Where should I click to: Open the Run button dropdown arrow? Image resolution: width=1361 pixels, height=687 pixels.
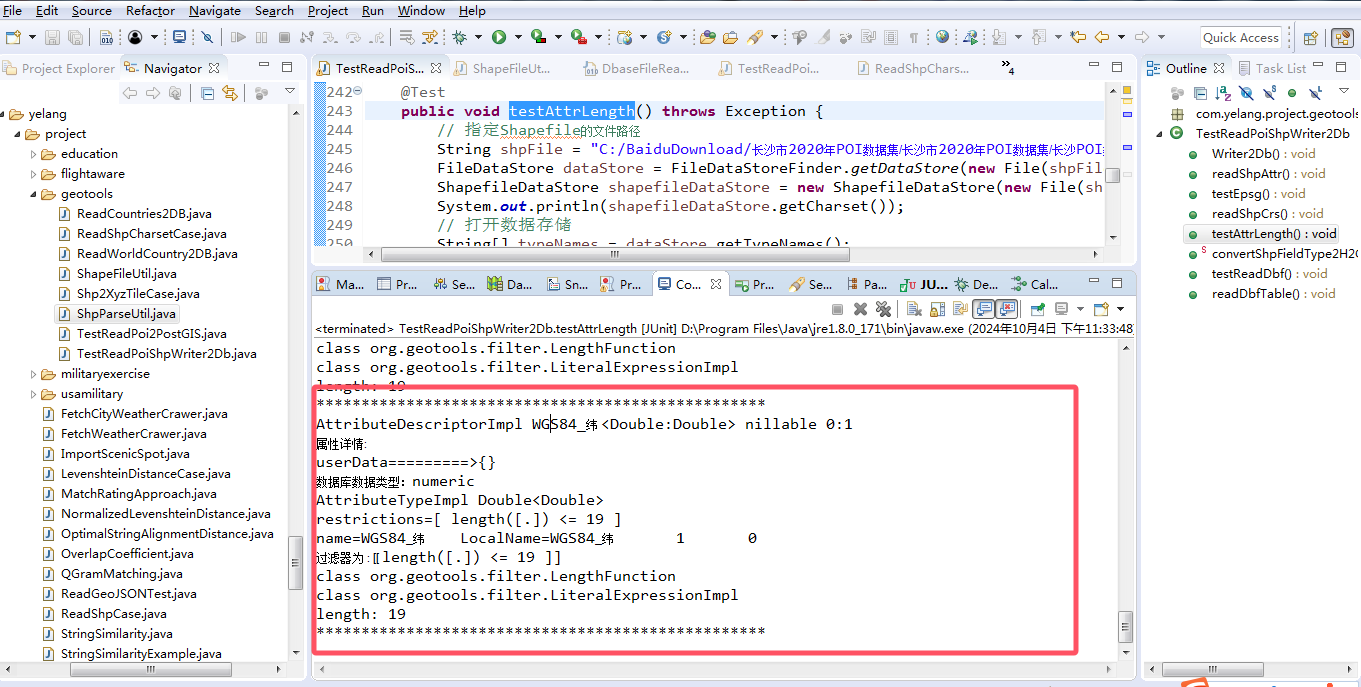(x=518, y=37)
